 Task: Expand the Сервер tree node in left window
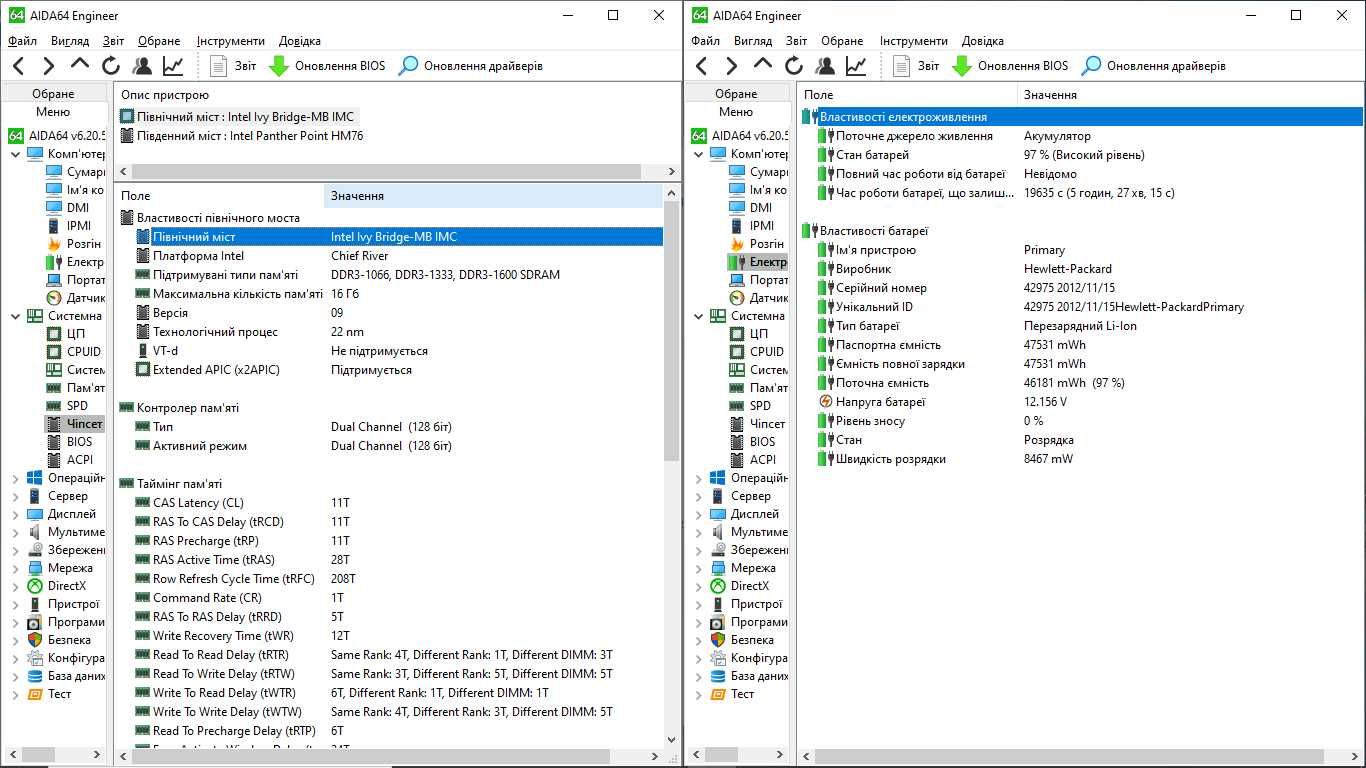15,497
